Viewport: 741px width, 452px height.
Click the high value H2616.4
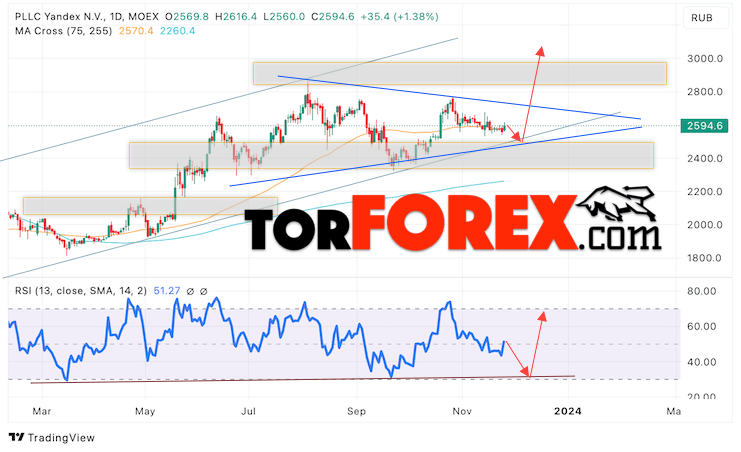[x=236, y=17]
